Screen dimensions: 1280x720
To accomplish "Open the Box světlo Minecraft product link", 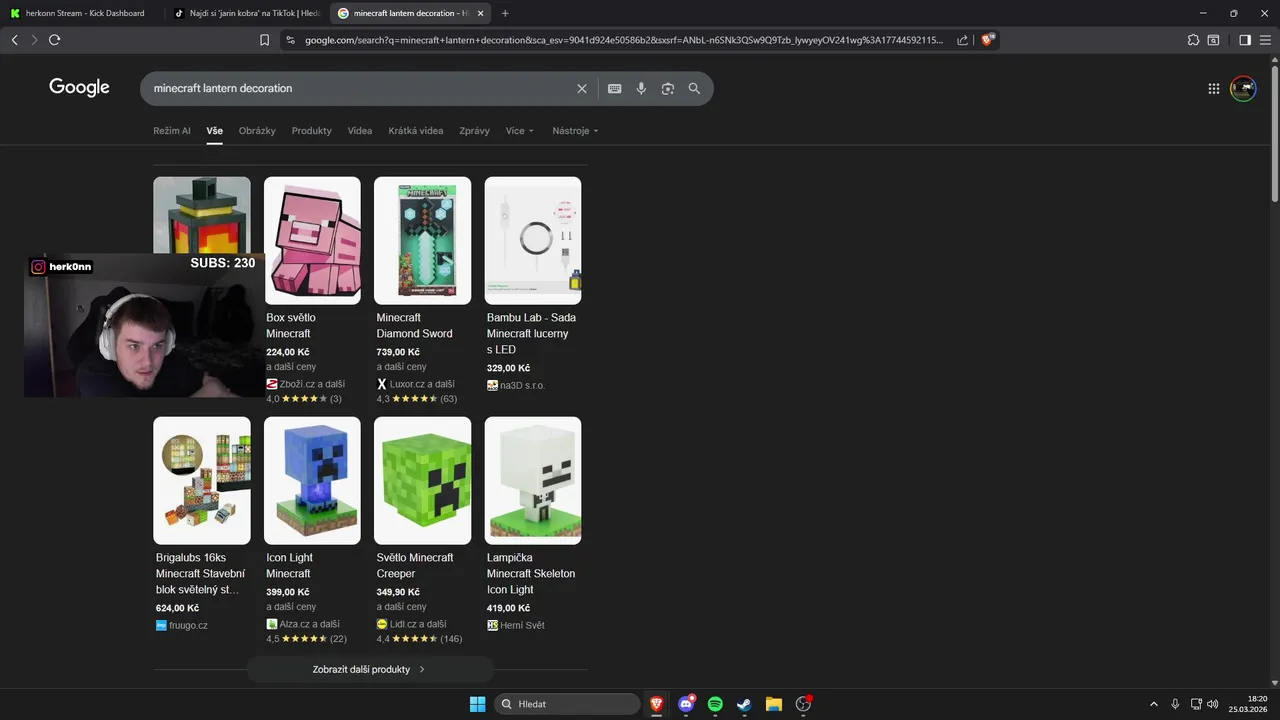I will (x=291, y=326).
